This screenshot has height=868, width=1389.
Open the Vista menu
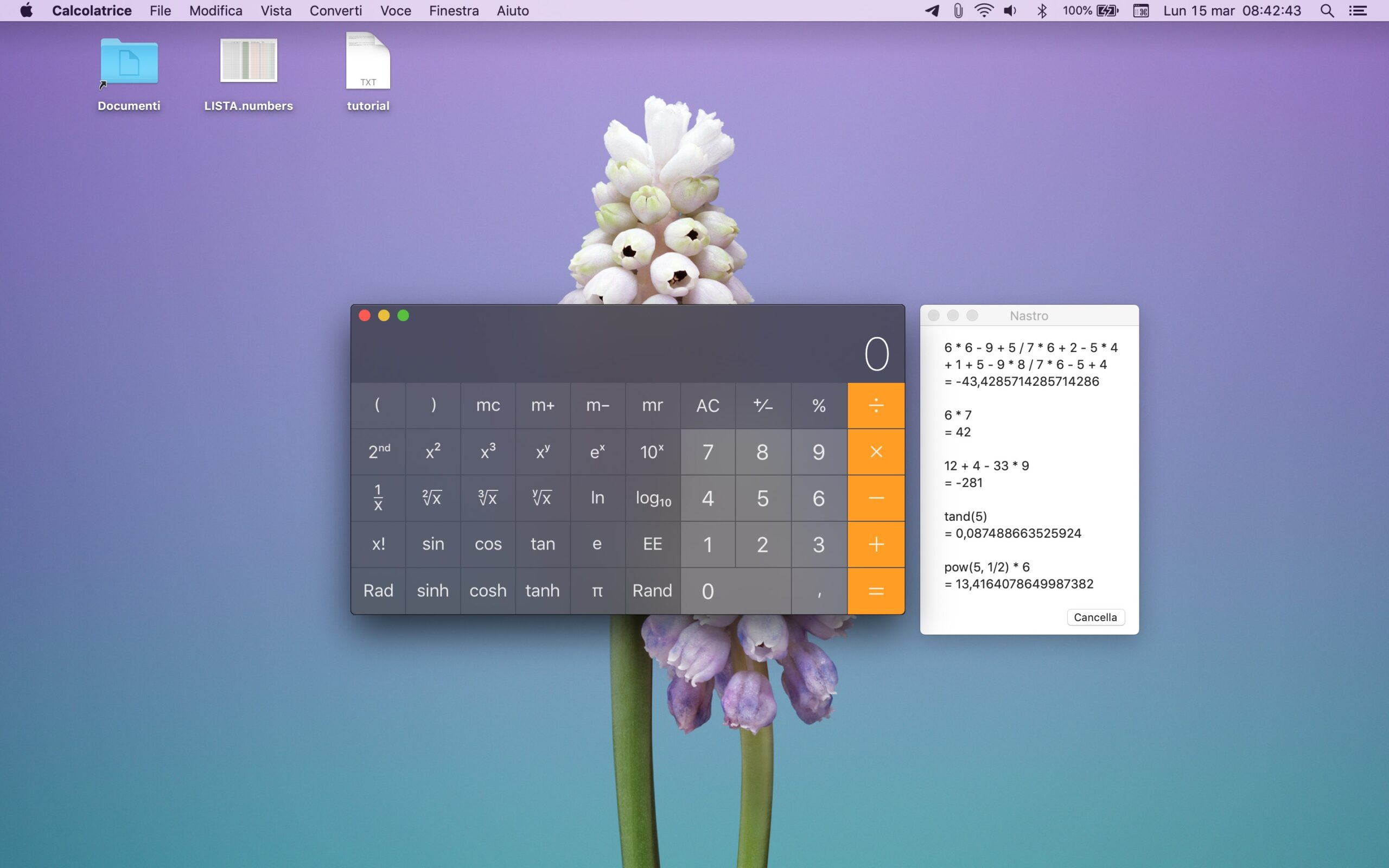click(276, 11)
